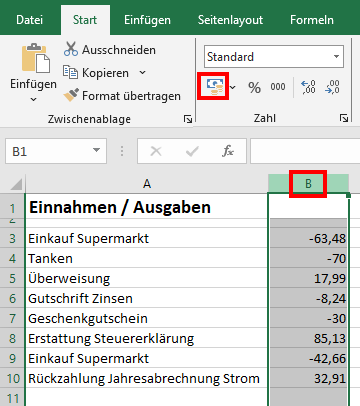Viewport: 360px width, 406px height.
Task: Apply the percent style format
Action: pyautogui.click(x=254, y=87)
